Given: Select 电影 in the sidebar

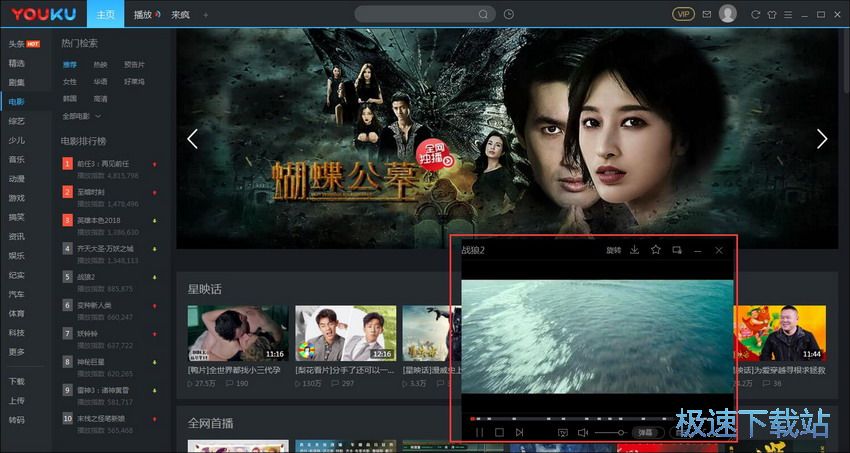Looking at the screenshot, I should tap(17, 101).
